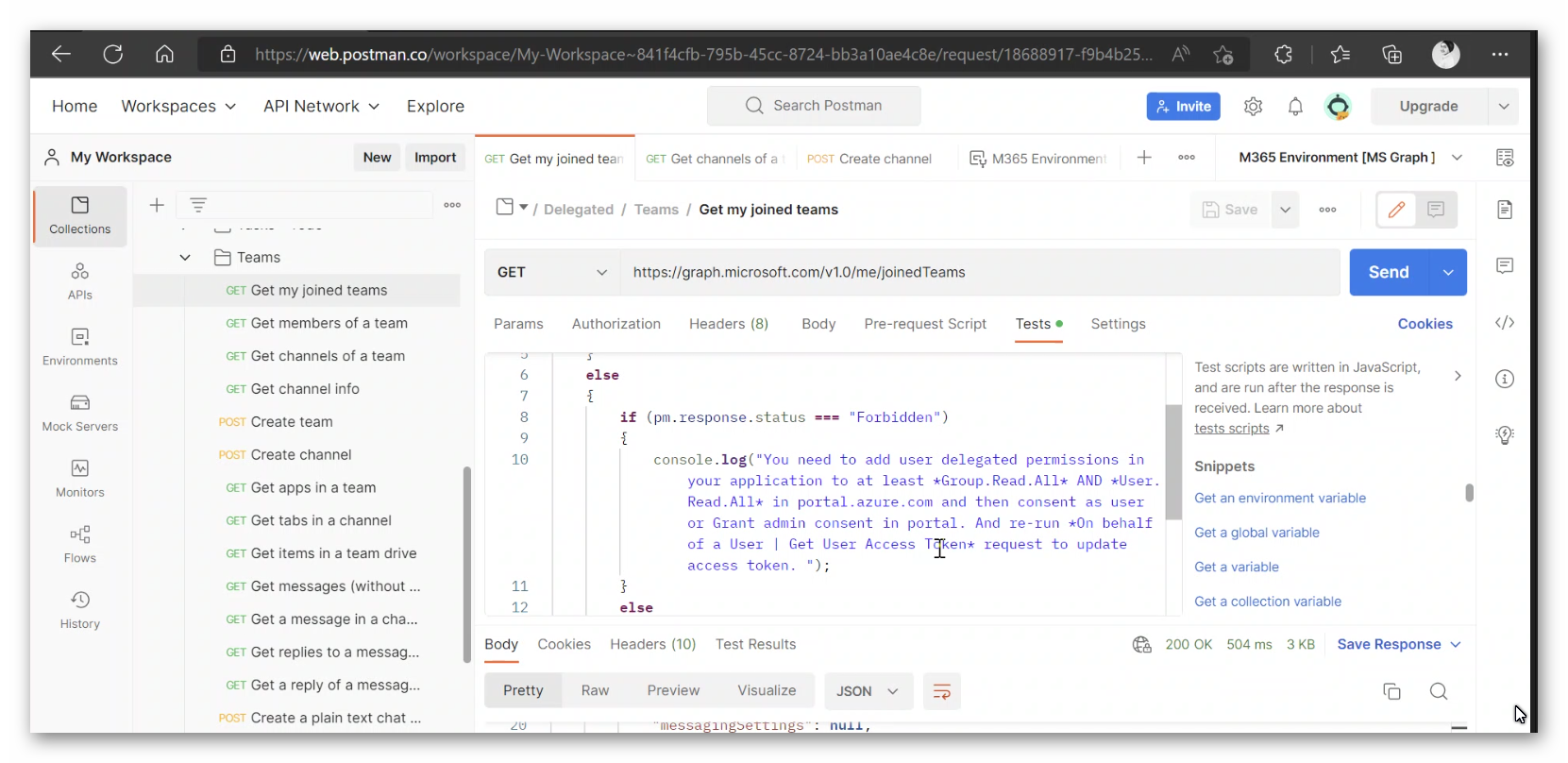1568x763 pixels.
Task: Switch to comment mode icon
Action: (1436, 210)
